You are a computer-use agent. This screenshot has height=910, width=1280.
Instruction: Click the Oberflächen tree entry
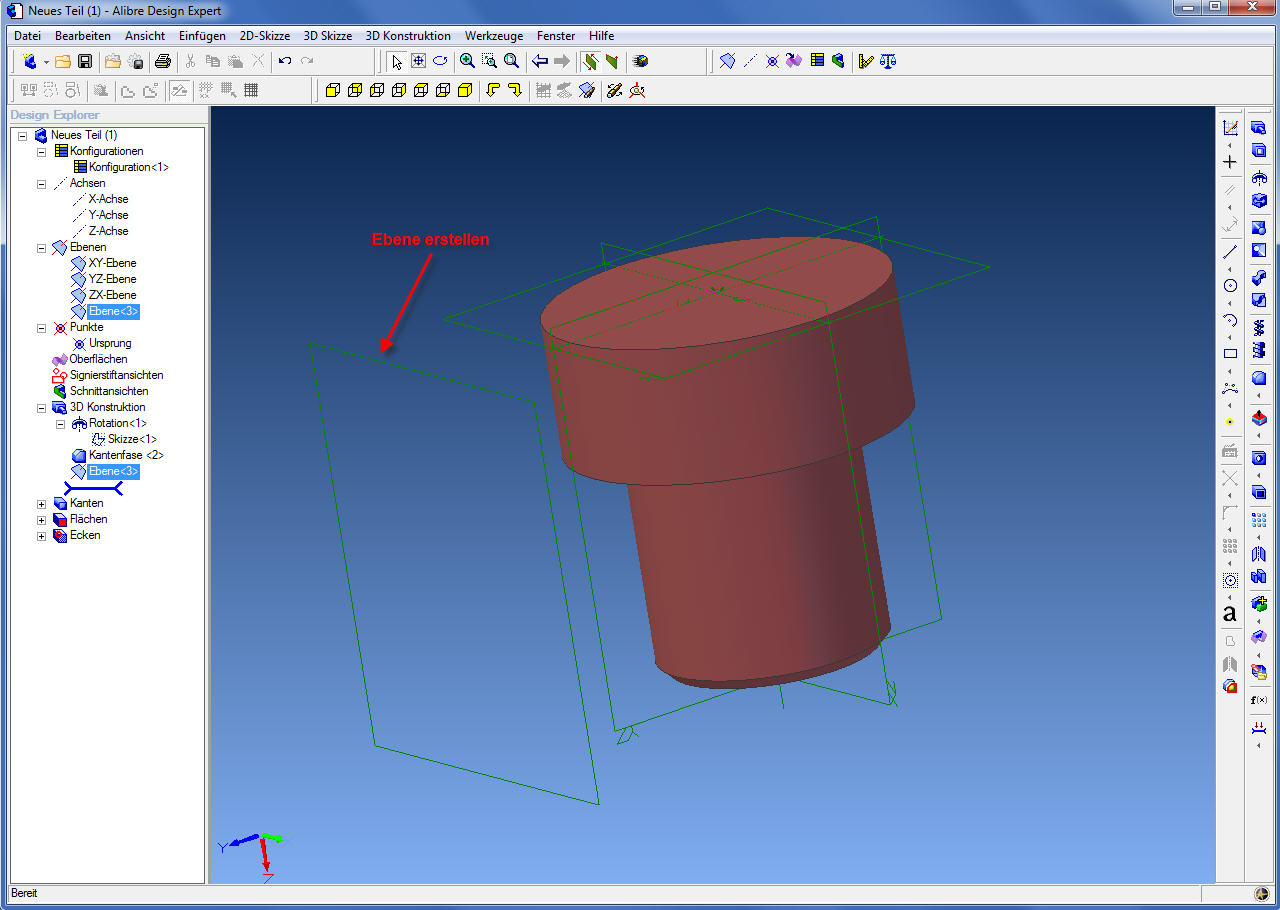pos(98,359)
